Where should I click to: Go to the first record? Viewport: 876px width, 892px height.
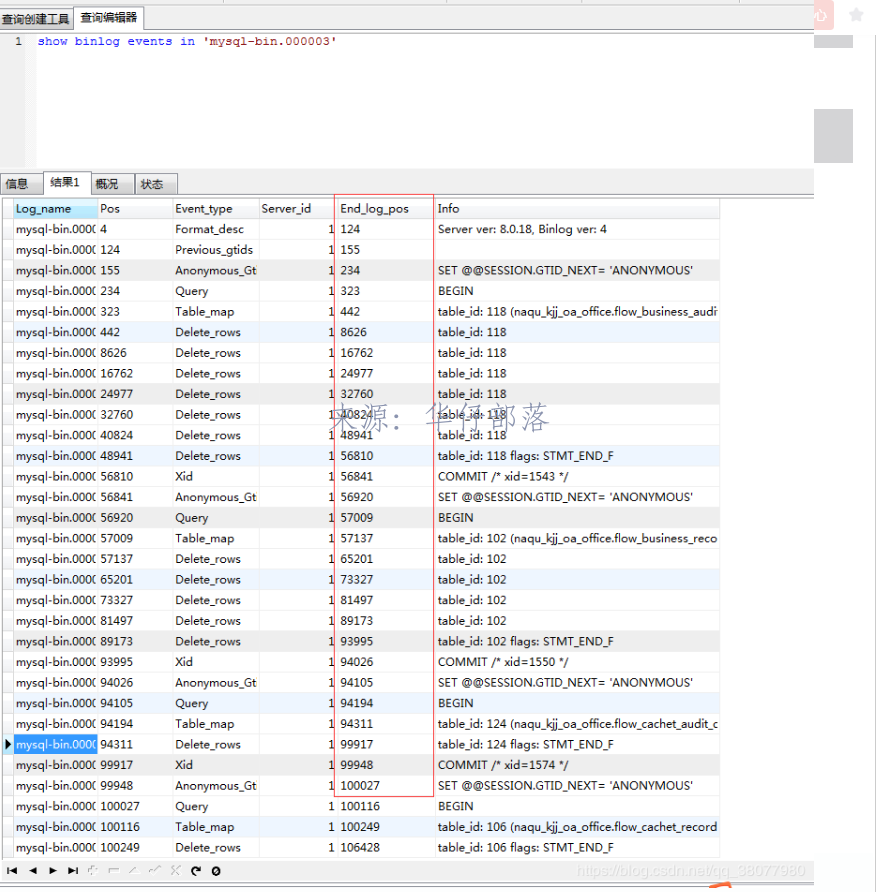pos(12,870)
